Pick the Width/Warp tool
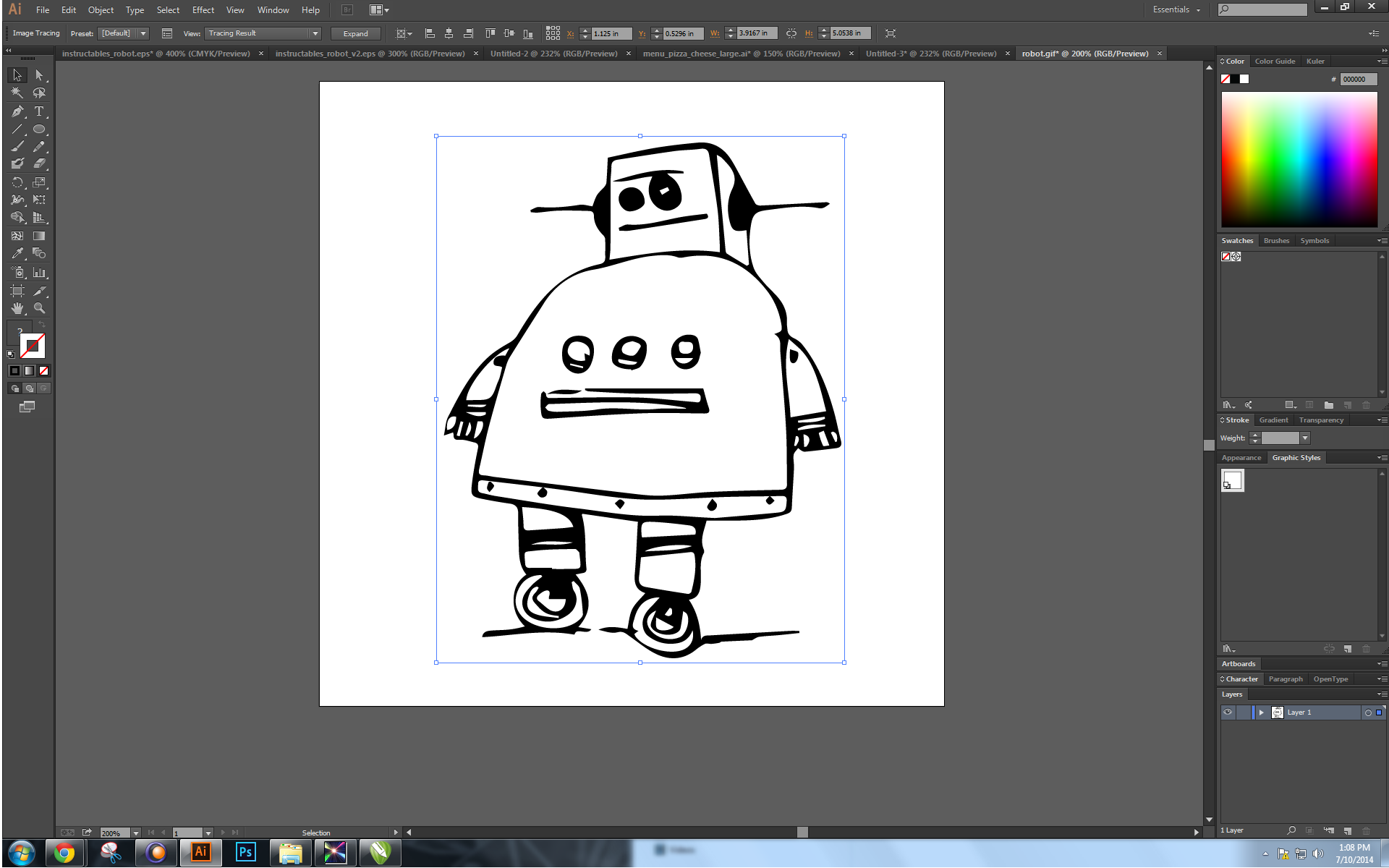Image resolution: width=1389 pixels, height=868 pixels. pos(17,200)
